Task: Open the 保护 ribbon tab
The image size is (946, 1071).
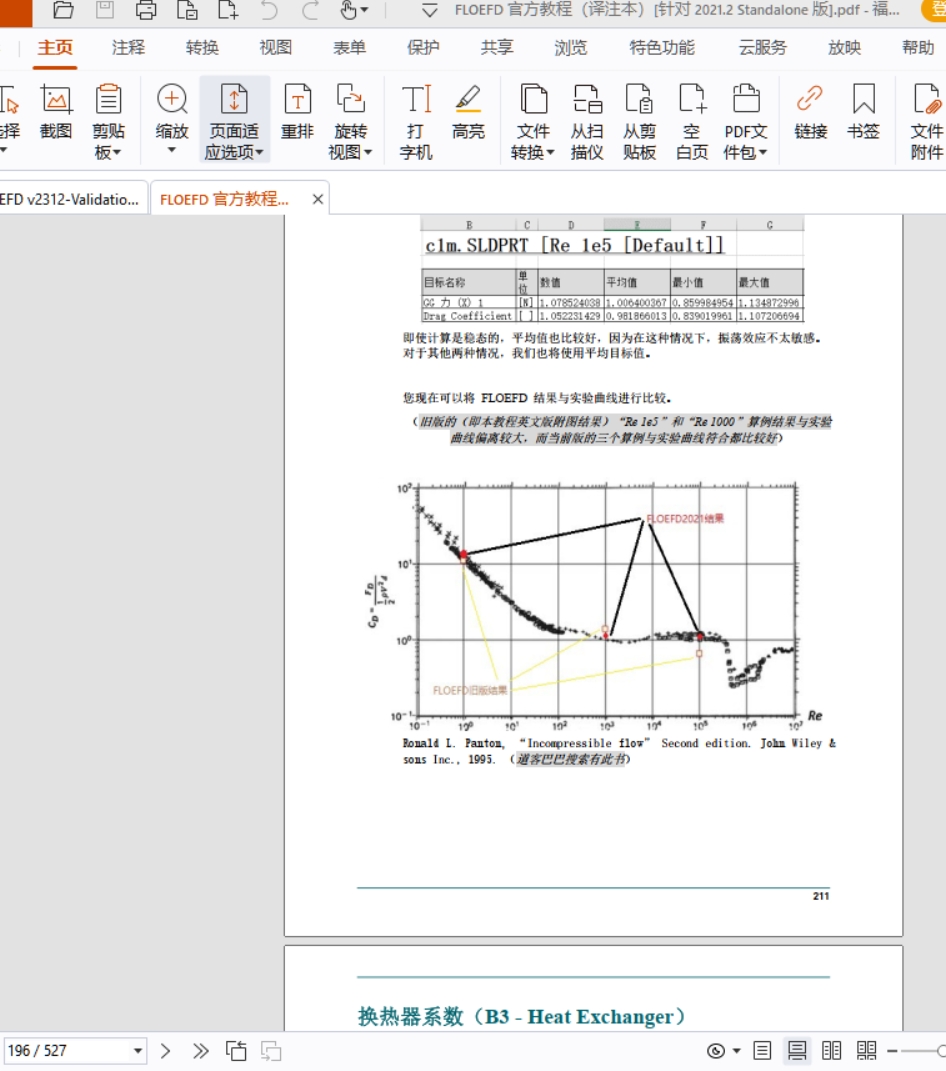Action: [423, 48]
